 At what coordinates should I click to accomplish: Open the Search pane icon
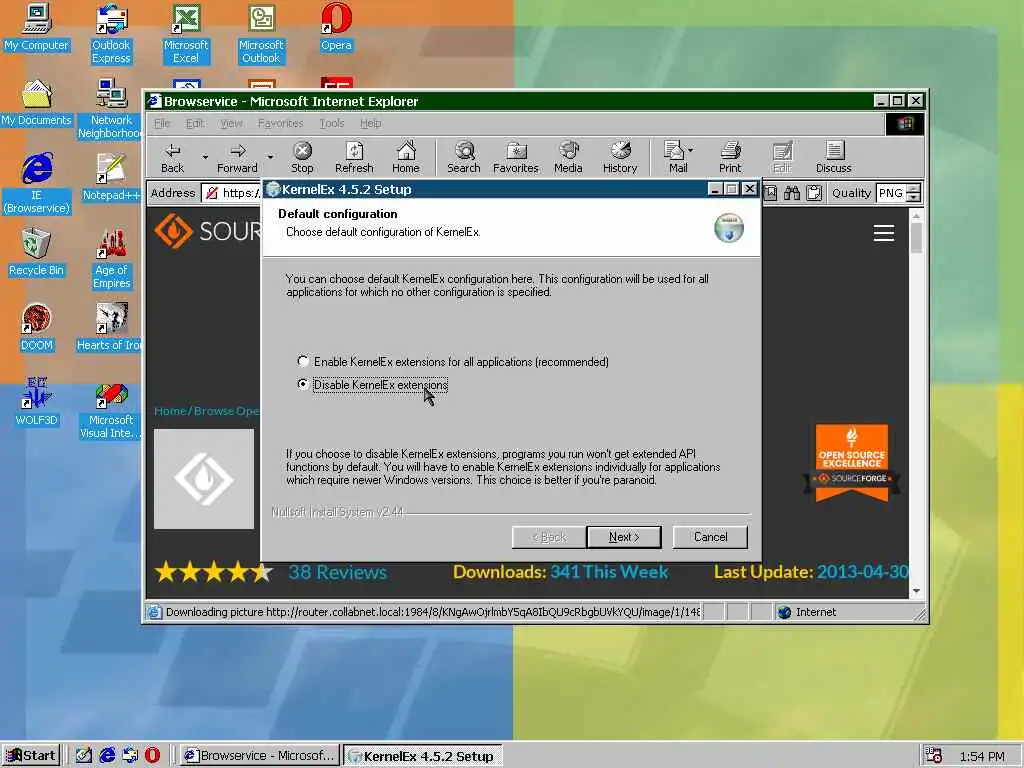coord(464,158)
